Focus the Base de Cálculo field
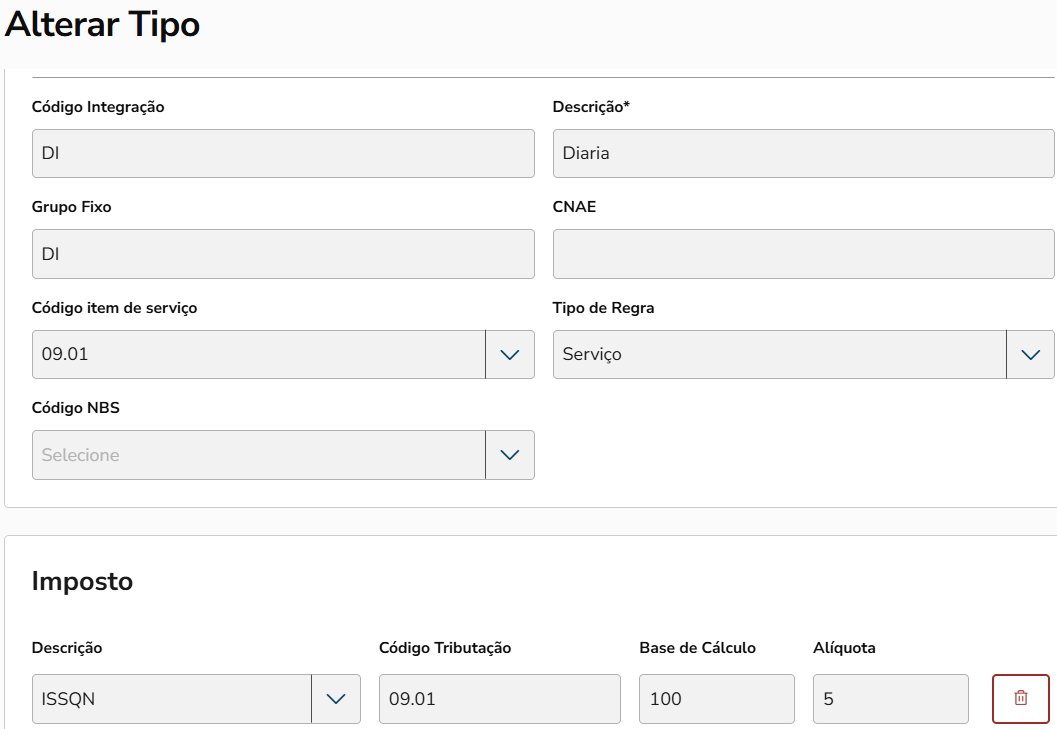 coord(717,698)
